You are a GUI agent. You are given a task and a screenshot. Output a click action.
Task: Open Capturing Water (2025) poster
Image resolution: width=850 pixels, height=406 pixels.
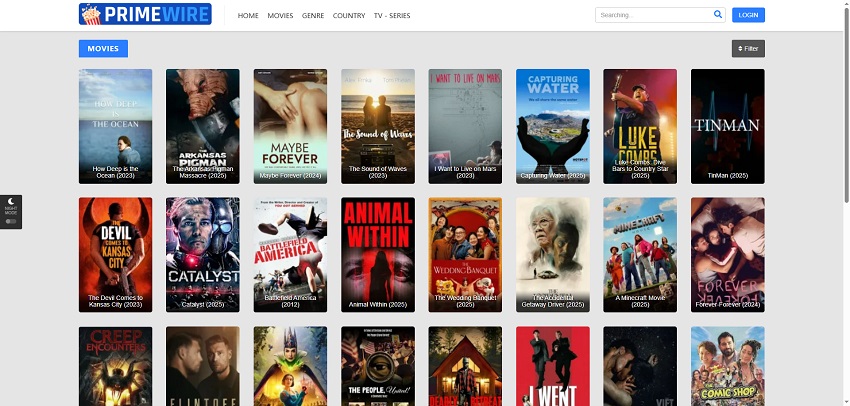tap(553, 126)
